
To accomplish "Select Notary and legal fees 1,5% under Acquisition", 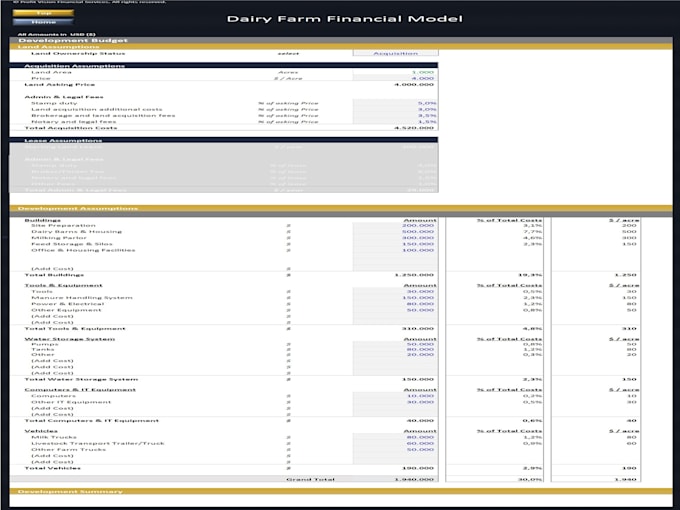I will pyautogui.click(x=396, y=121).
